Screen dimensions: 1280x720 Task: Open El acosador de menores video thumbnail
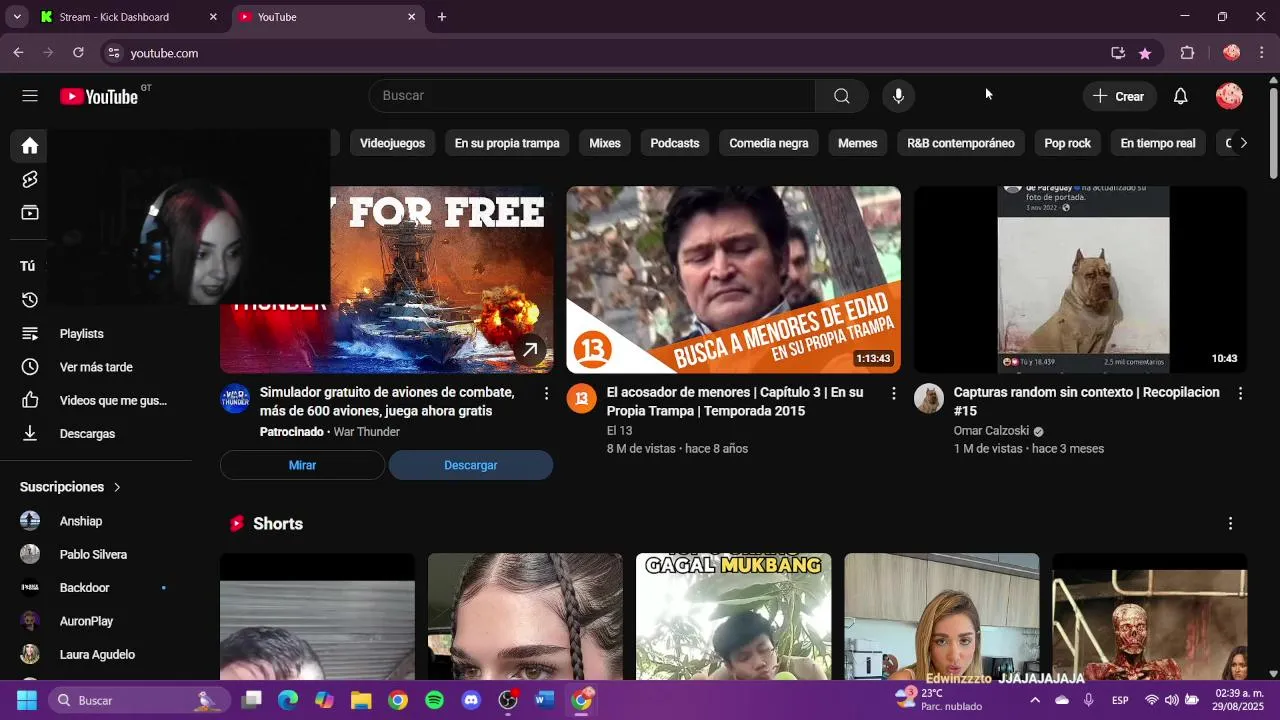click(x=733, y=280)
